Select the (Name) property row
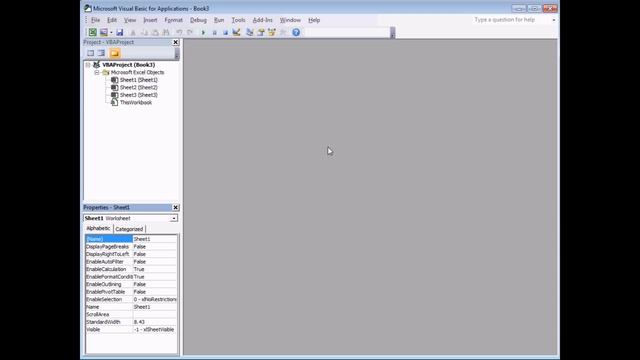Viewport: 640px width, 360px height. coord(131,239)
